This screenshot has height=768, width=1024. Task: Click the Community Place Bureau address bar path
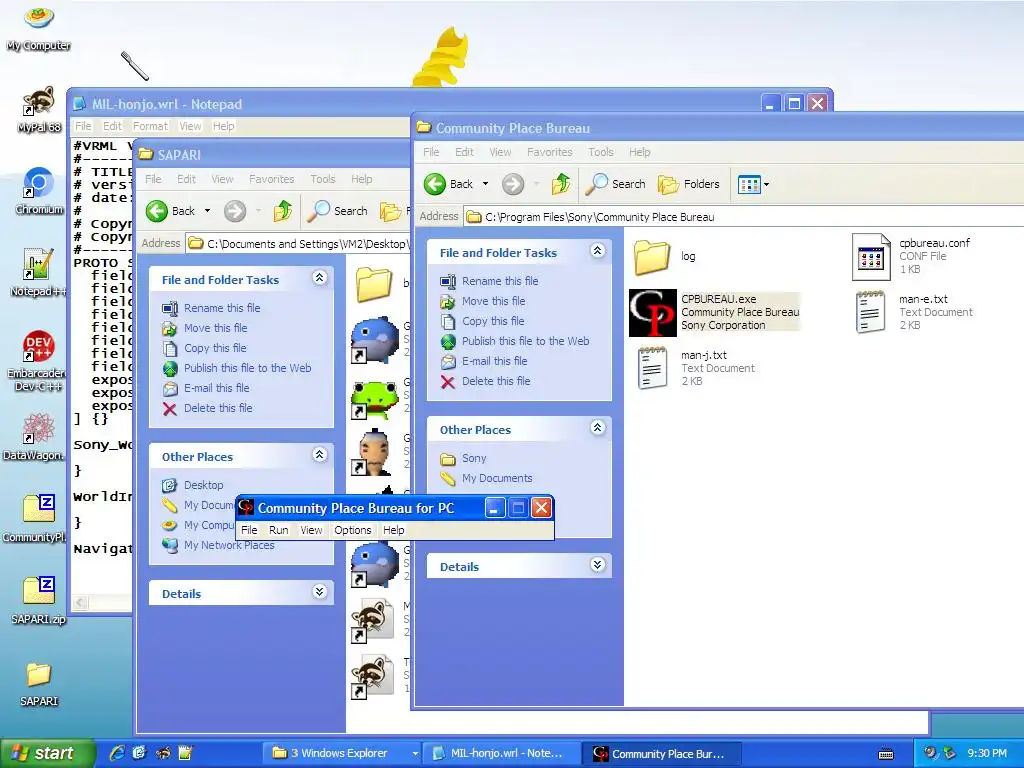point(743,217)
